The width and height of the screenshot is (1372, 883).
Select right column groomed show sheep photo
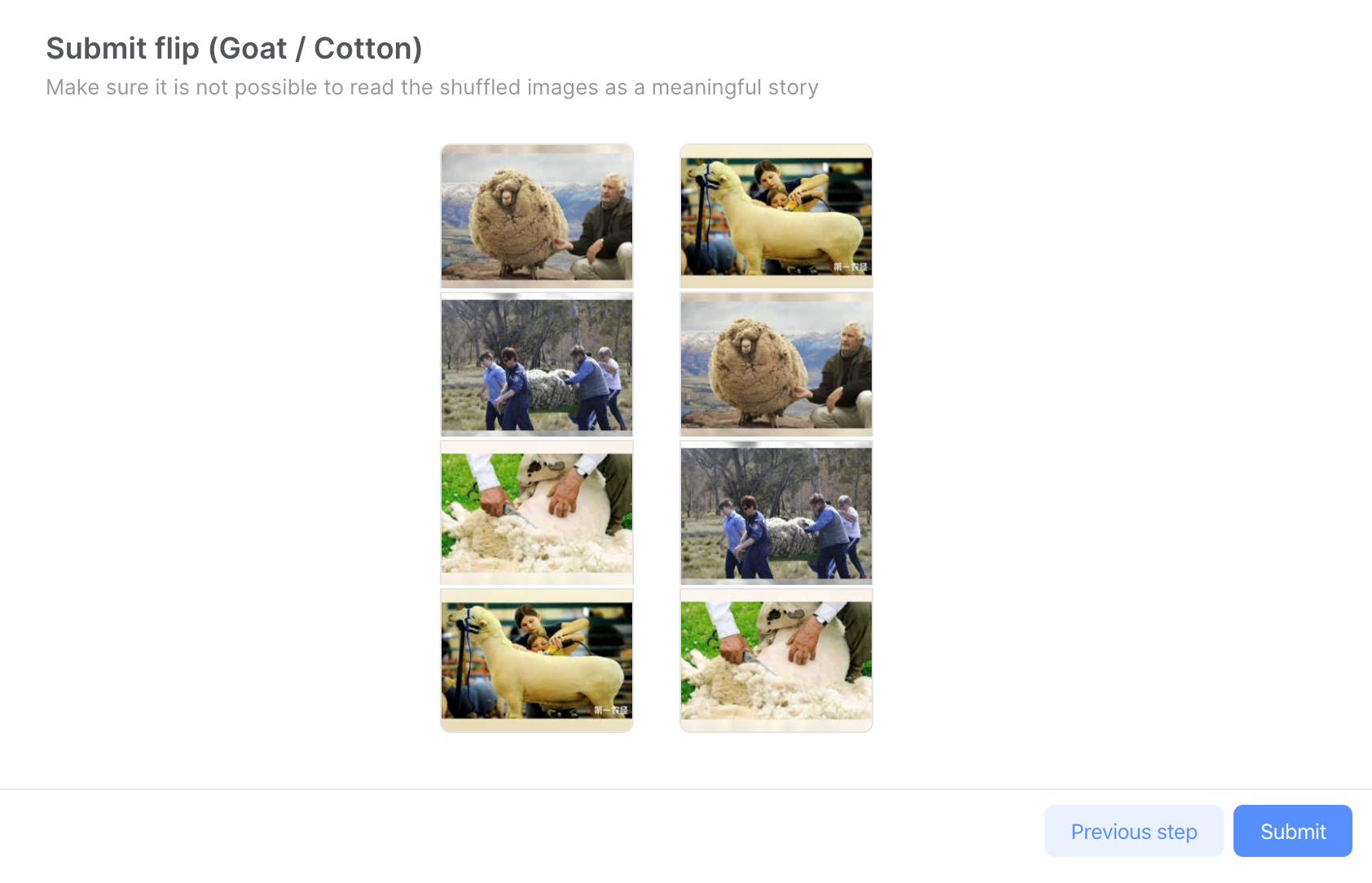776,217
